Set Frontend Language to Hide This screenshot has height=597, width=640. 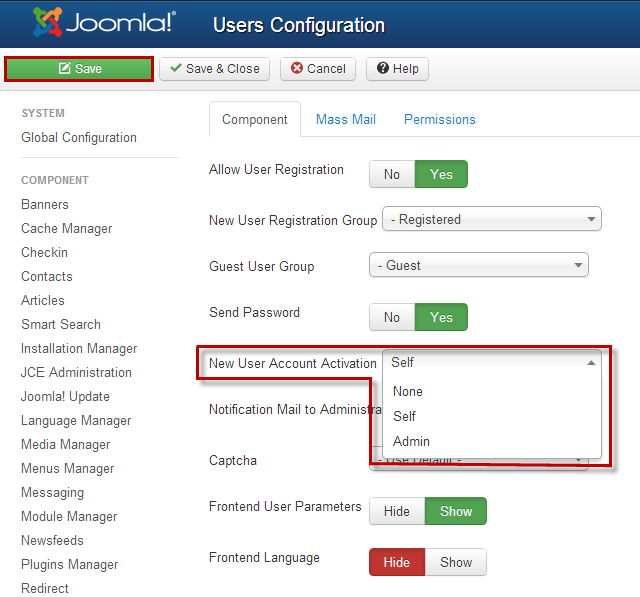tap(397, 562)
